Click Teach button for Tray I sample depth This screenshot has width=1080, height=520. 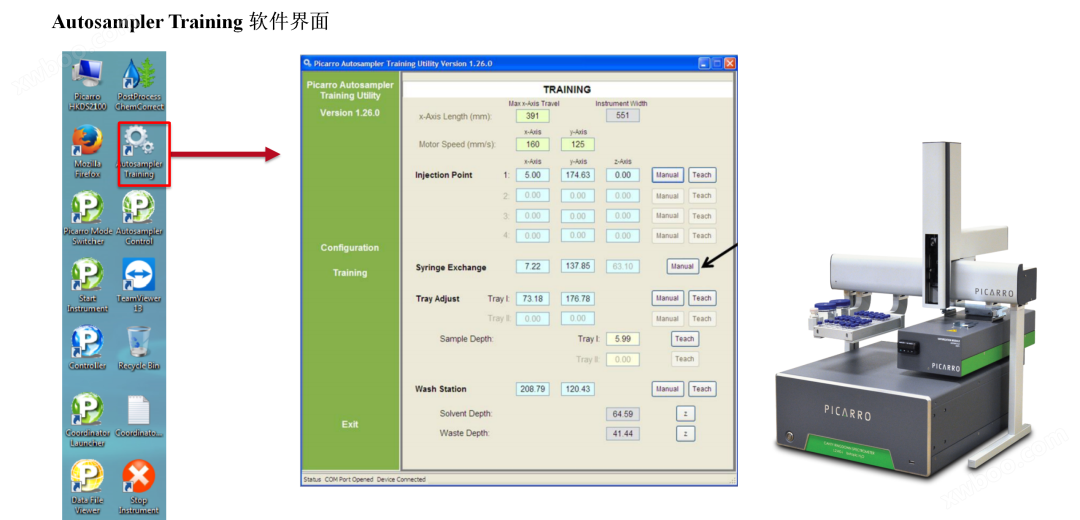click(x=685, y=339)
